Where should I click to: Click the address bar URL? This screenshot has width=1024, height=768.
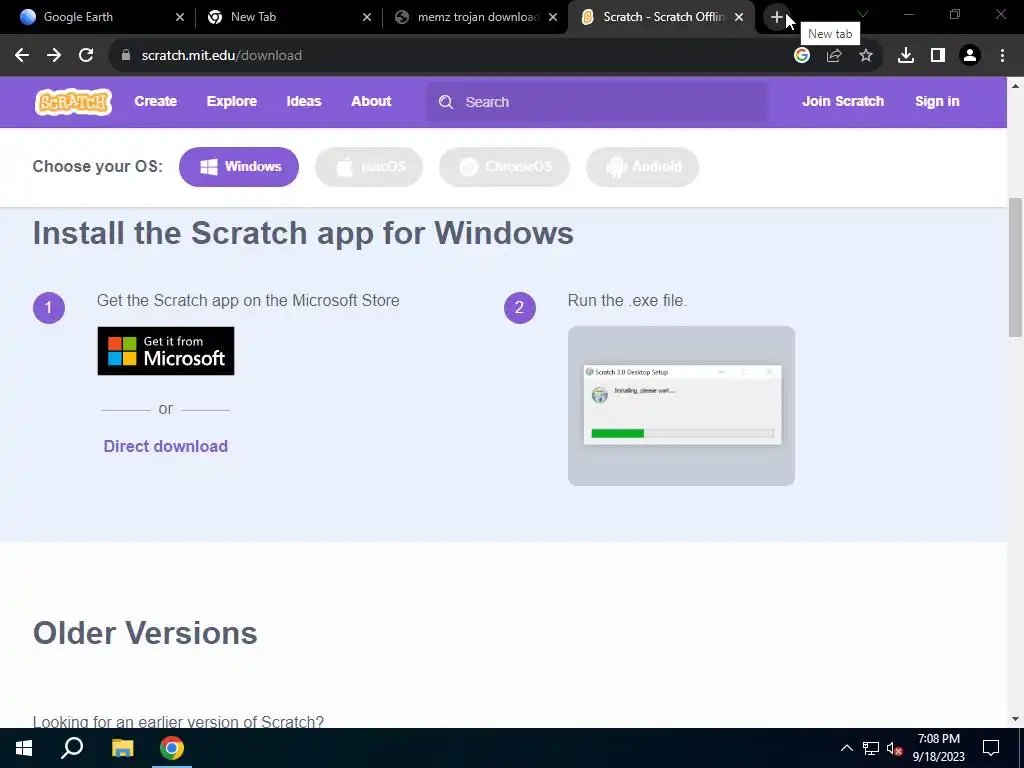point(222,56)
